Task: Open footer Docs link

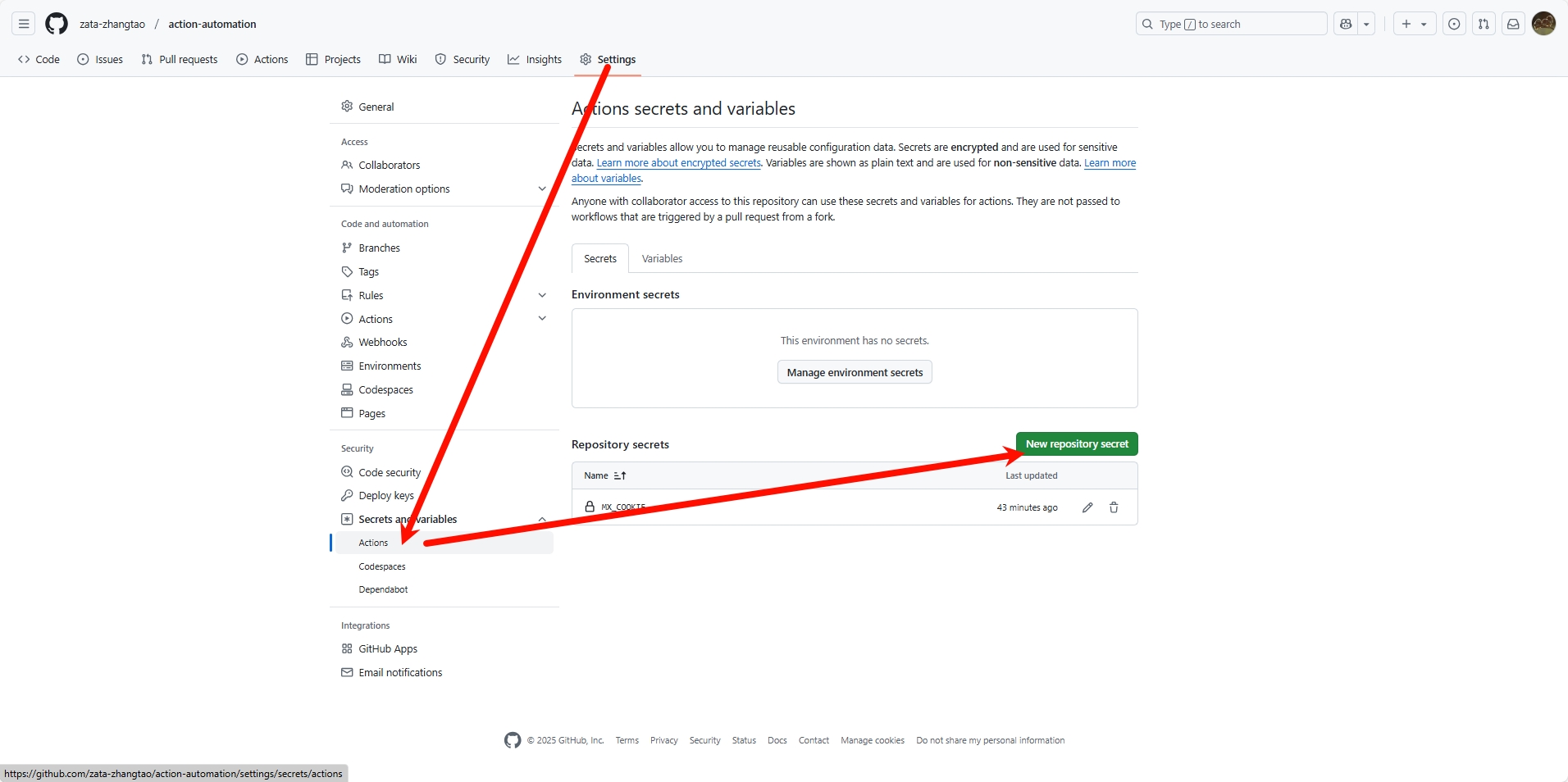Action: [x=777, y=740]
